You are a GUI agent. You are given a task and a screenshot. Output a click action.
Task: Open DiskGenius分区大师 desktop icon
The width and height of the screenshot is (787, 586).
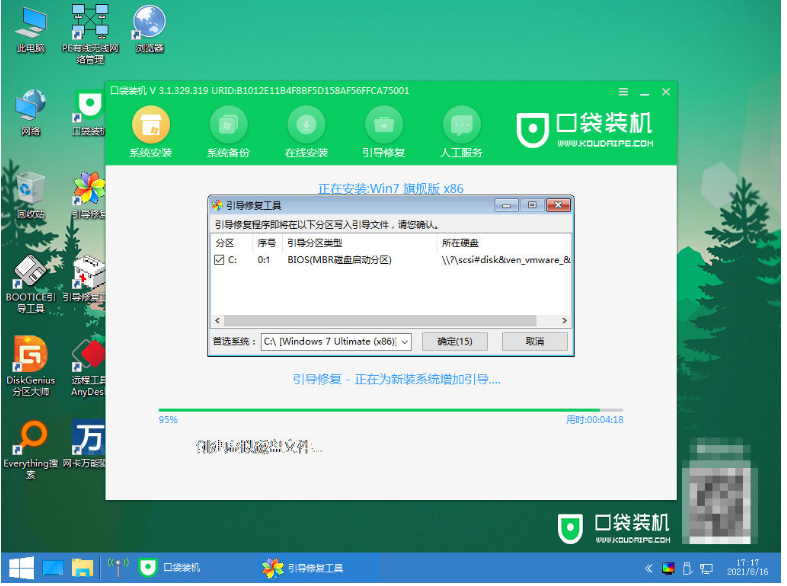(x=31, y=367)
